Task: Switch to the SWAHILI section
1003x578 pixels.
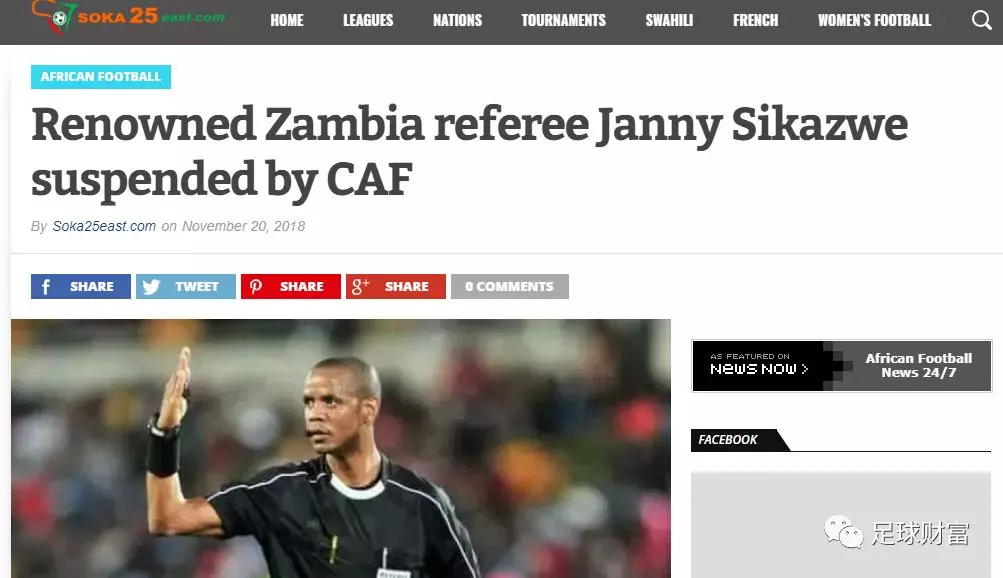Action: (x=669, y=20)
